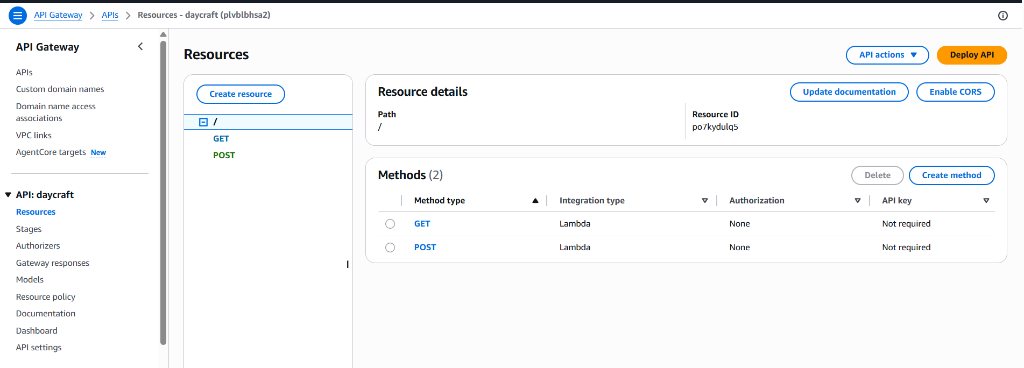Open POST method link in Methods table
Screen dimensions: 1024x368
click(424, 247)
